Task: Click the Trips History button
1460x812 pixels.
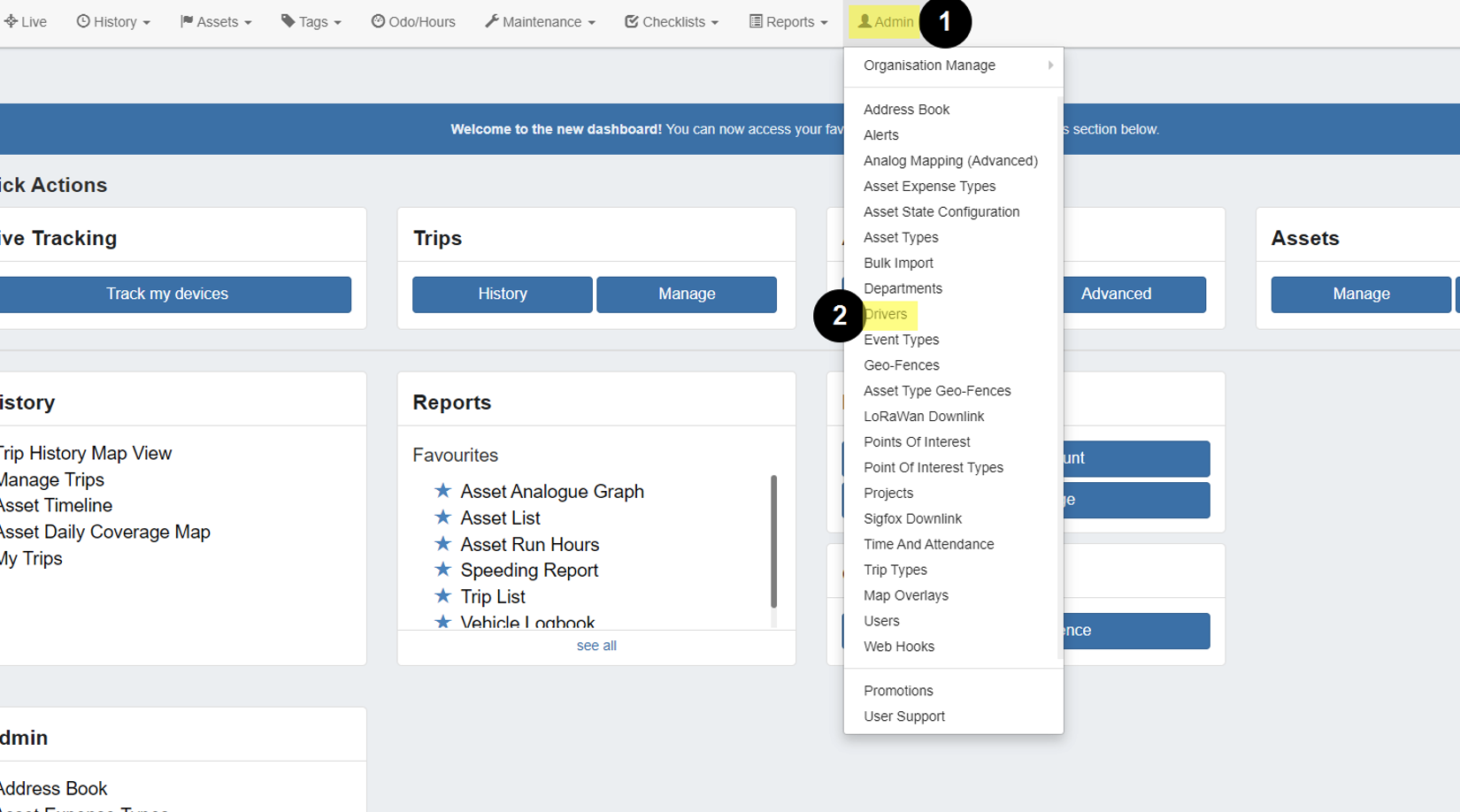Action: 503,295
